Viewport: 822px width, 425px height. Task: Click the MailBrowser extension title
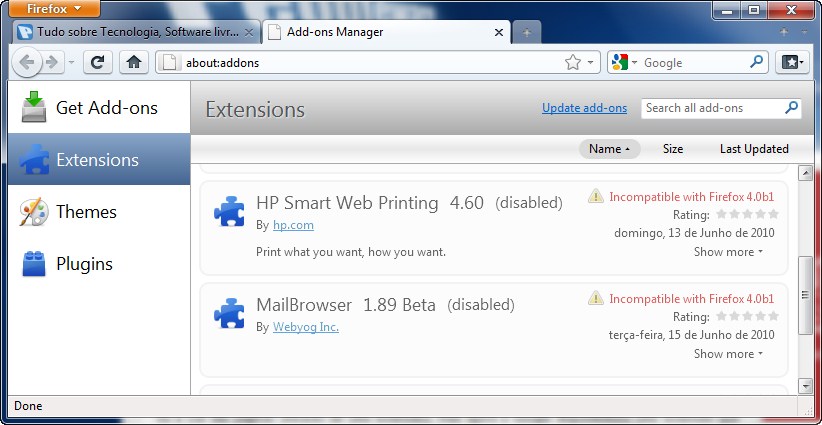[x=304, y=305]
